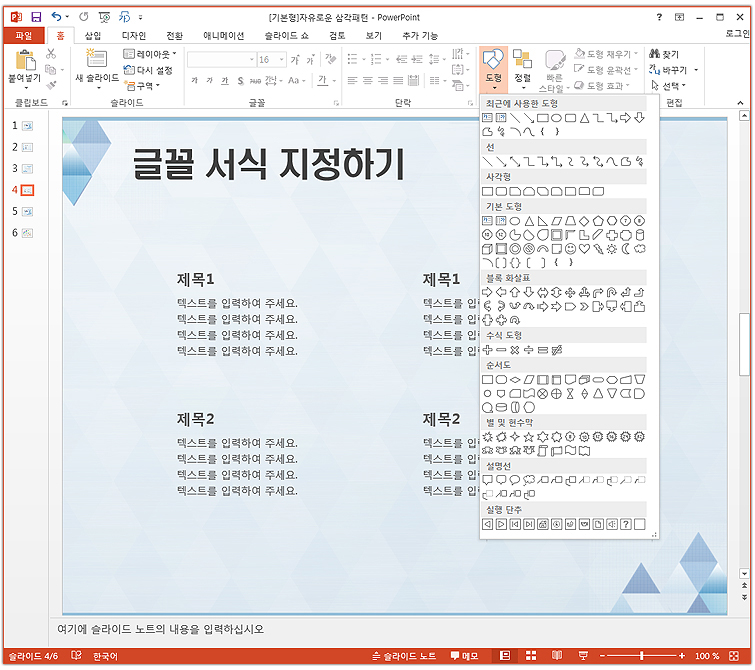Toggle underline text formatting
Viewport: 755px width, 670px height.
(224, 80)
